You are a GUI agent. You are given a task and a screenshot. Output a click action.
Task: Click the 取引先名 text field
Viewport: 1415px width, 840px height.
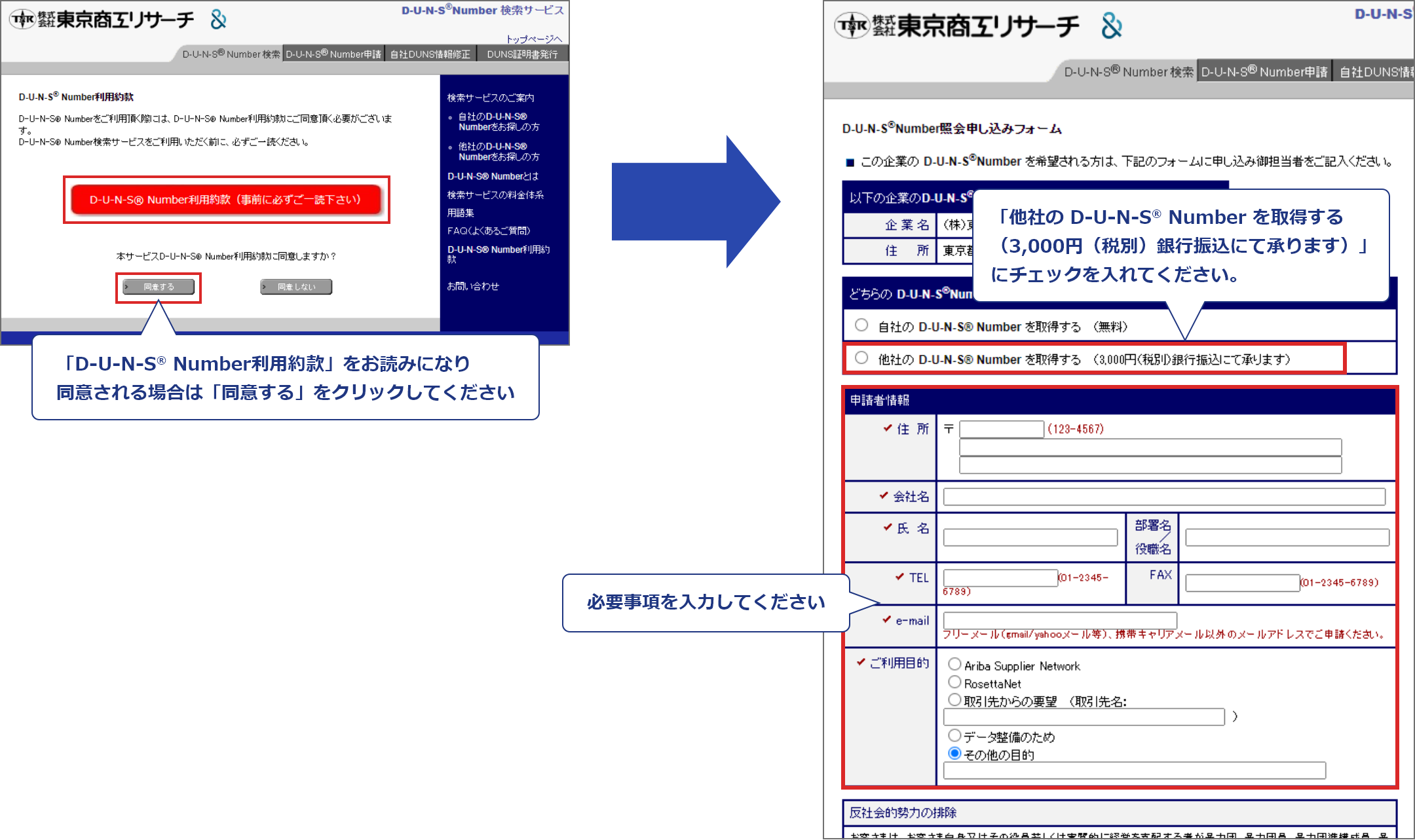[x=1084, y=717]
